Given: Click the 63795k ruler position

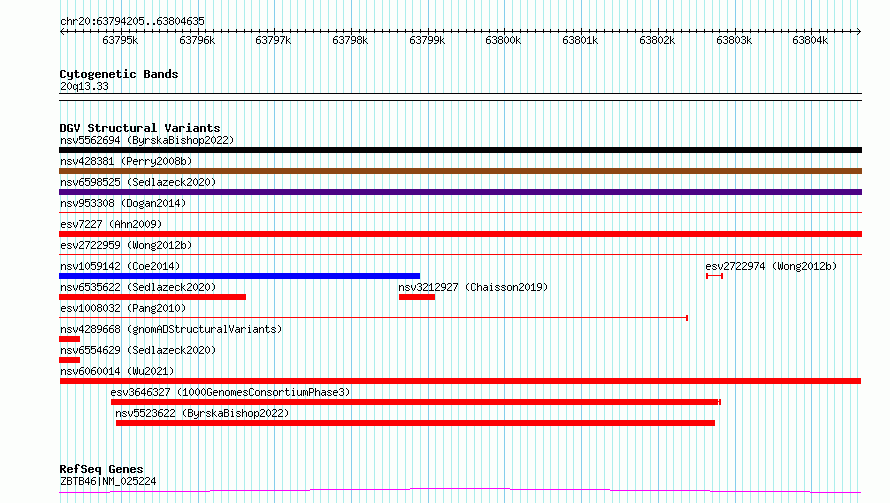Looking at the screenshot, I should point(120,40).
